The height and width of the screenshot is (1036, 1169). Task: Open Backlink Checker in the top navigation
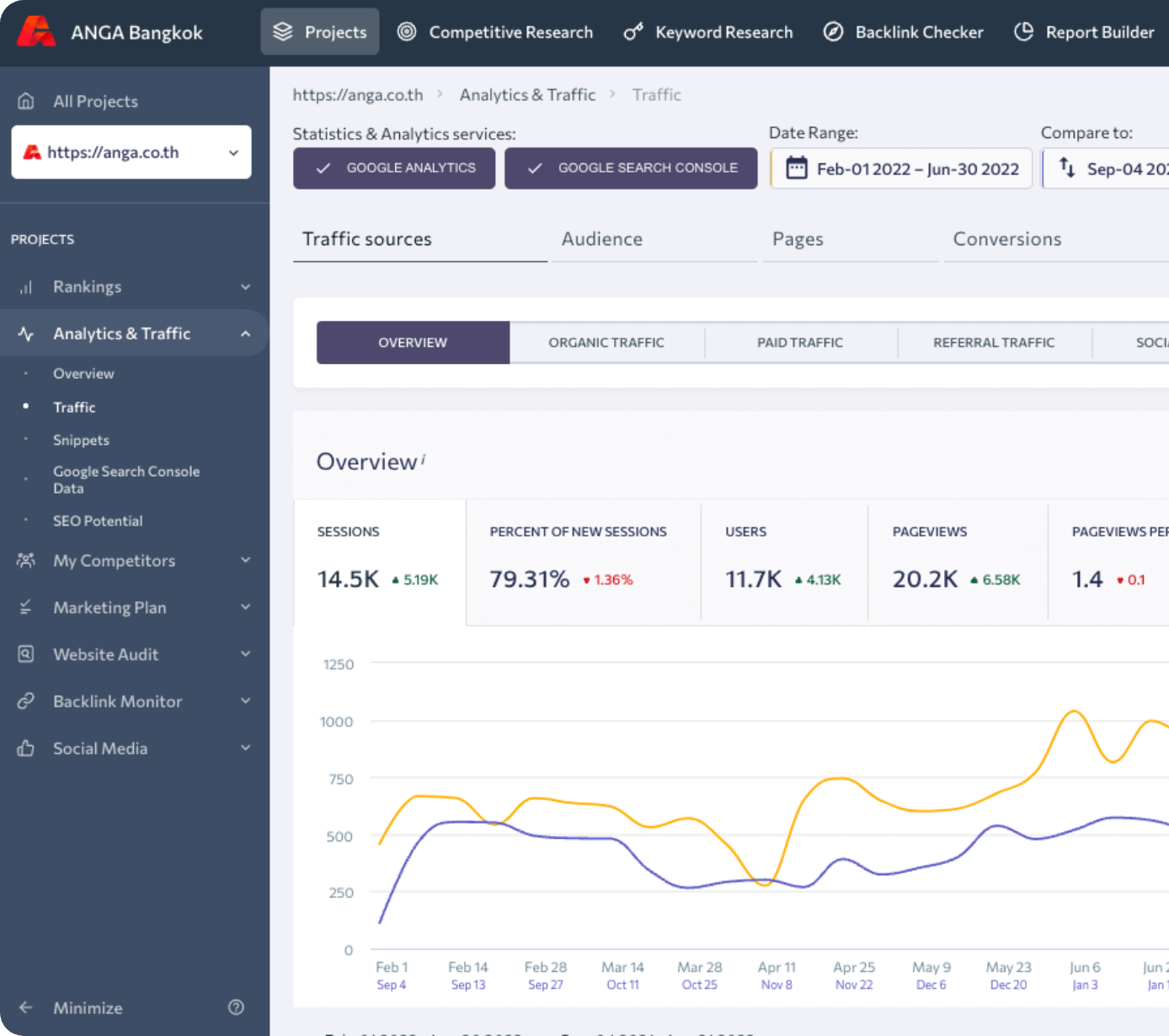(903, 32)
